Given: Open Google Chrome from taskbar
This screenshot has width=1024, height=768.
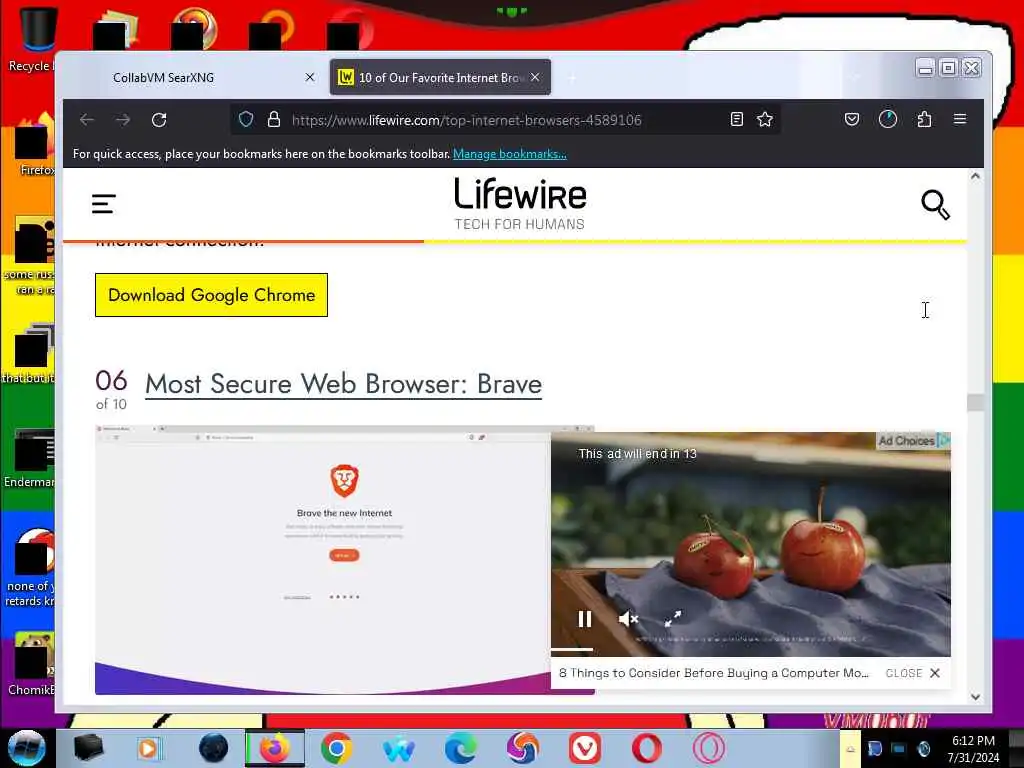Looking at the screenshot, I should point(336,748).
